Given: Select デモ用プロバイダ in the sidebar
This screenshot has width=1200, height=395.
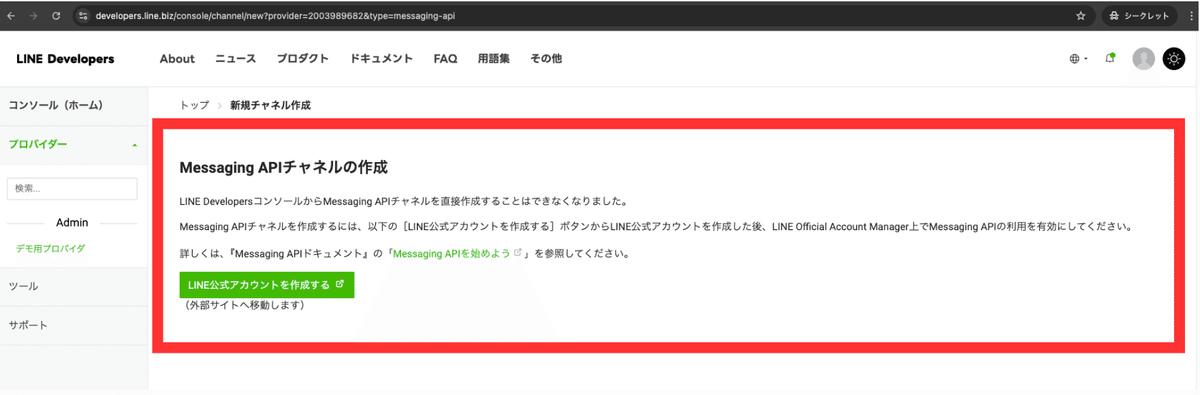Looking at the screenshot, I should [50, 248].
